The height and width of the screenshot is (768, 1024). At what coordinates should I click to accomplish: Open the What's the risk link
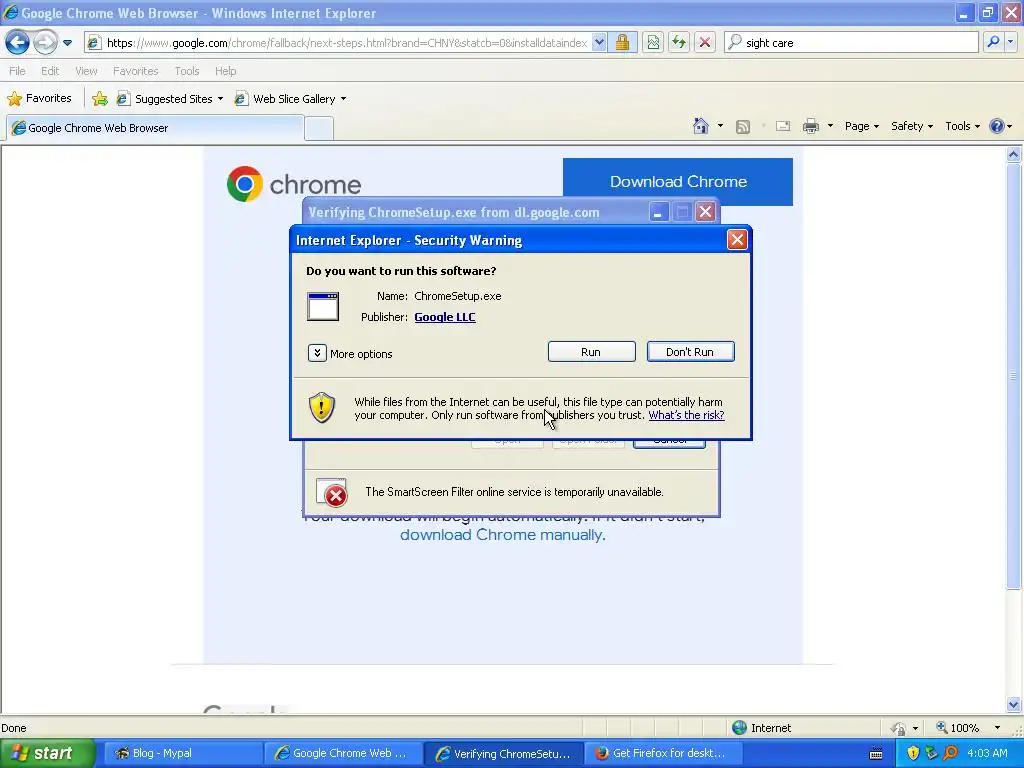tap(686, 415)
